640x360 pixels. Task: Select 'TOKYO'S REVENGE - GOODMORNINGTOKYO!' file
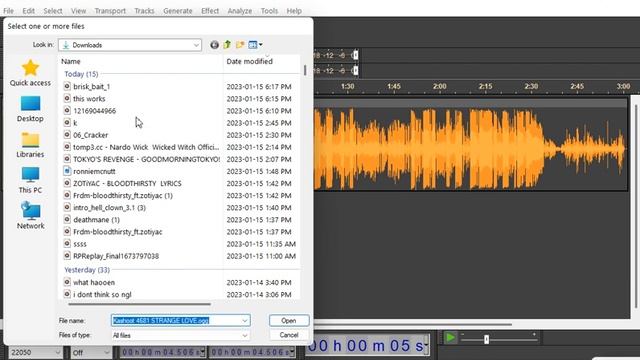click(146, 159)
